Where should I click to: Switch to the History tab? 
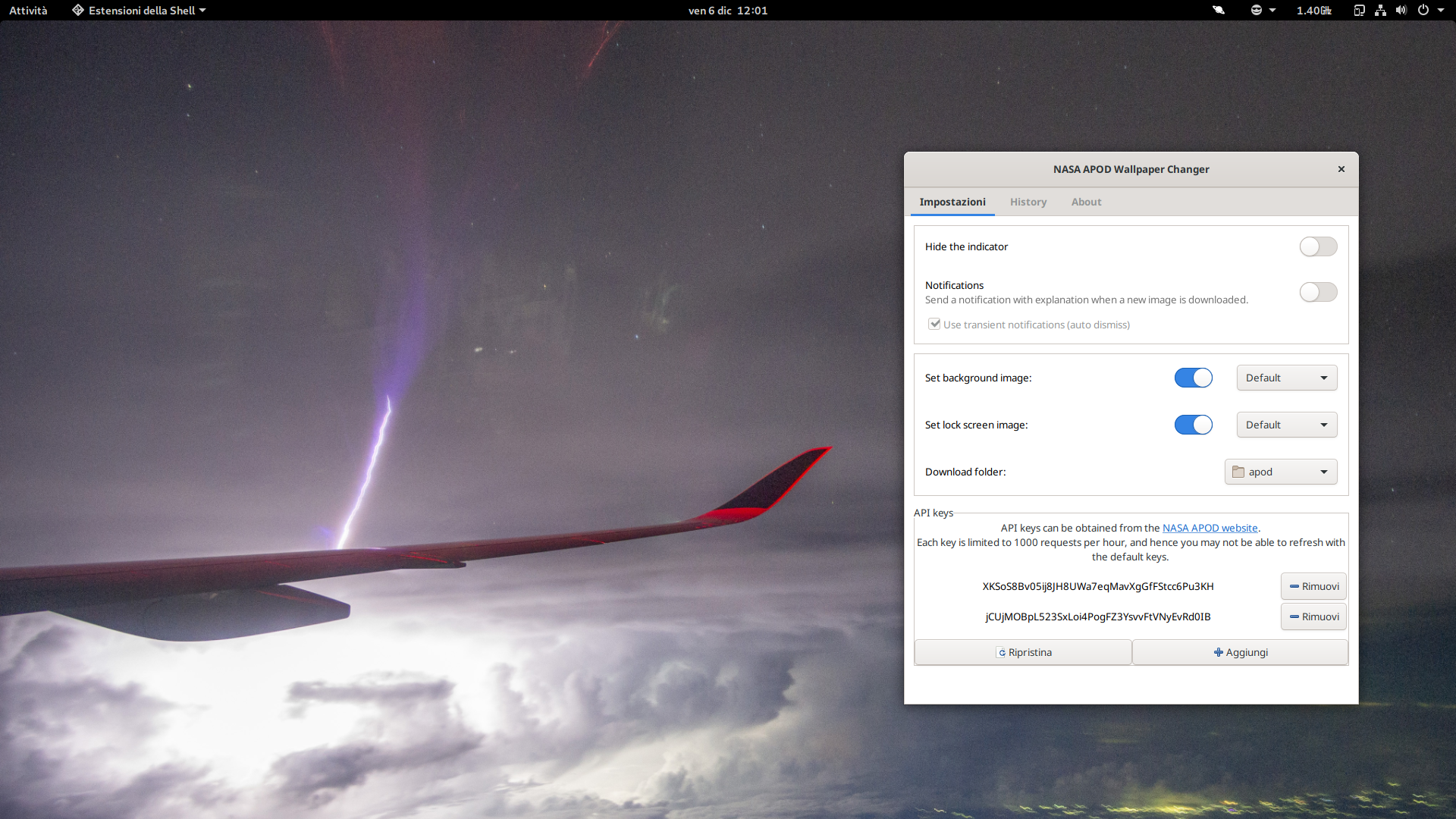tap(1028, 202)
